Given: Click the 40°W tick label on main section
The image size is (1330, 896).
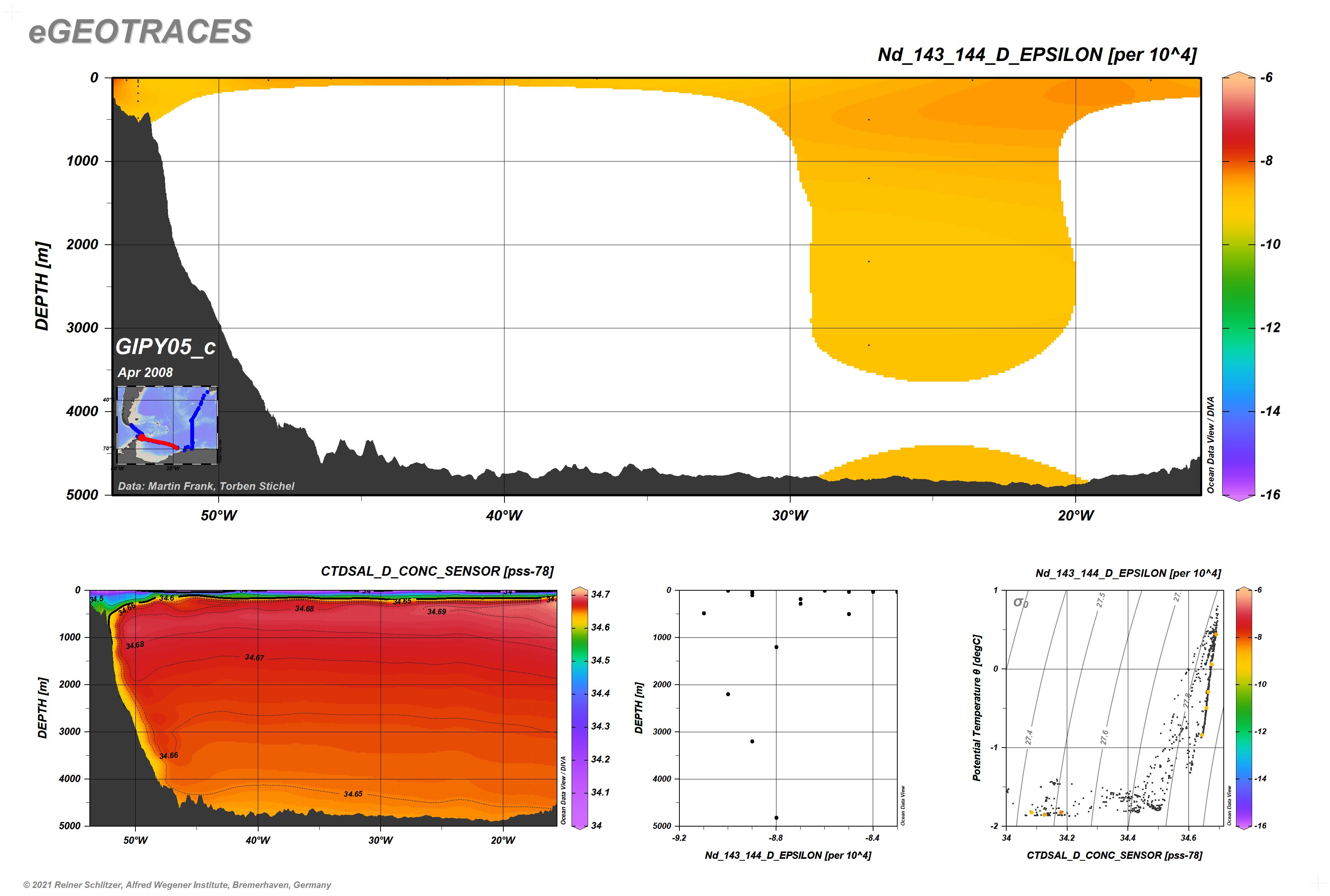Looking at the screenshot, I should [504, 516].
